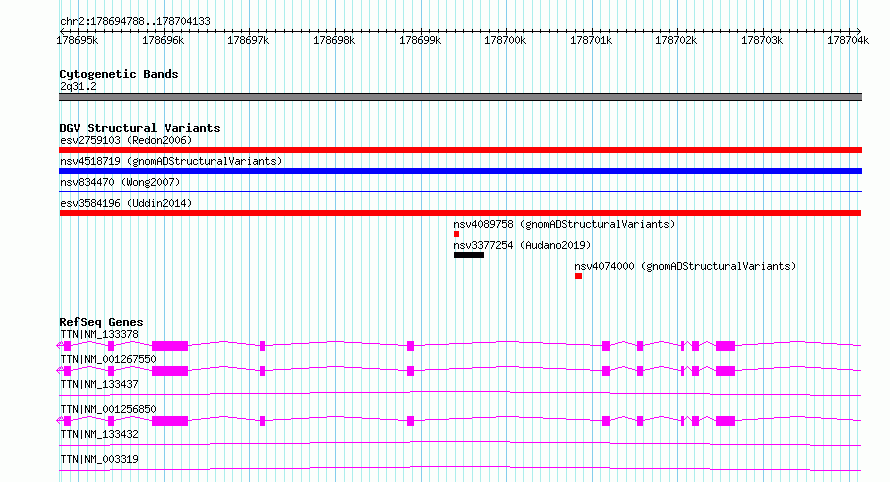Screen dimensions: 890x482
Task: Click the 178697k ruler label
Action: (x=248, y=40)
